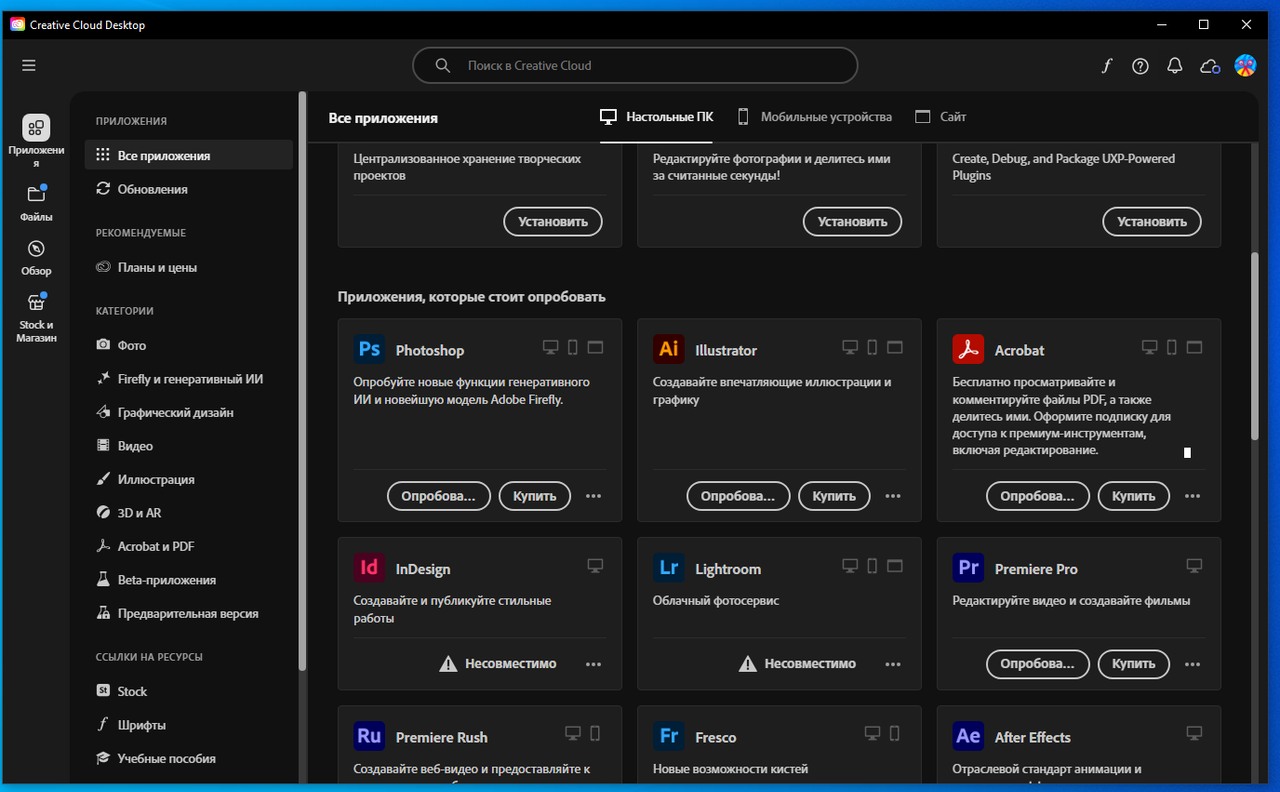This screenshot has height=792, width=1280.
Task: Click Опробовать for Premiere Pro
Action: click(1038, 664)
